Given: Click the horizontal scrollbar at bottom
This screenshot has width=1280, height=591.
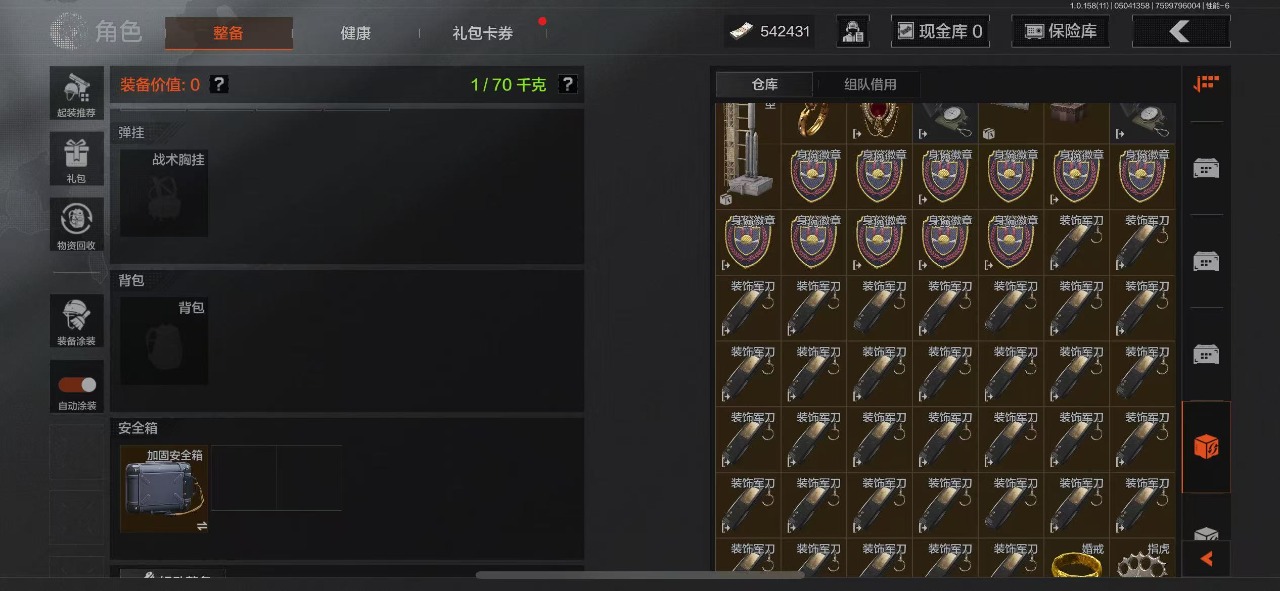Looking at the screenshot, I should point(640,575).
